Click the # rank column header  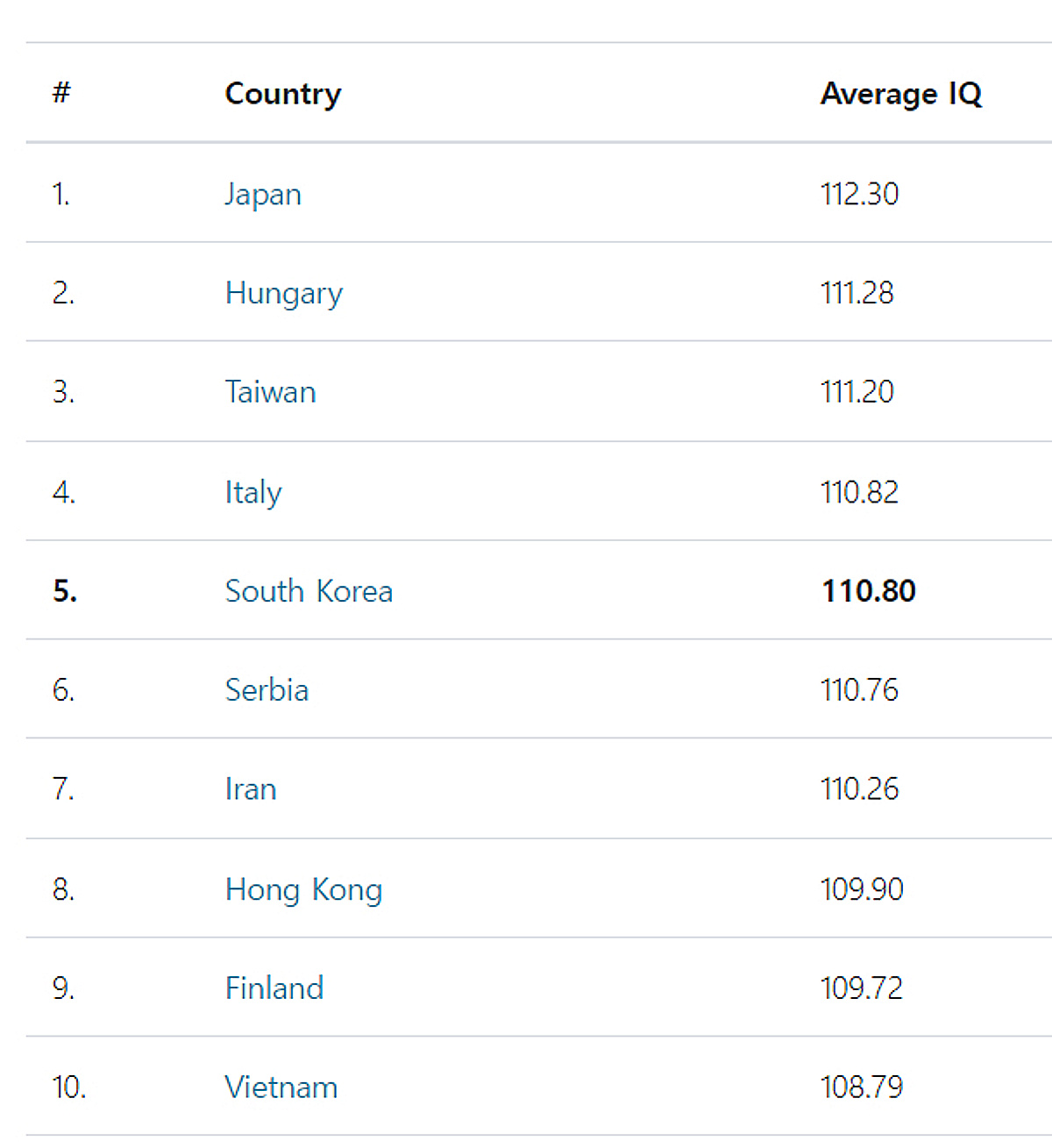[x=61, y=92]
